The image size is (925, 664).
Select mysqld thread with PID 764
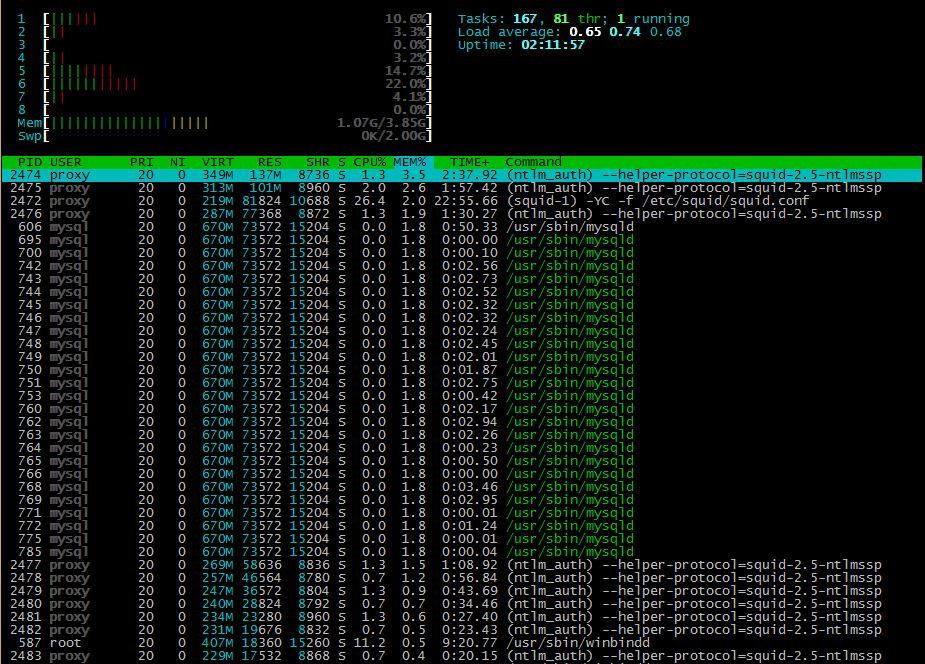[x=462, y=448]
